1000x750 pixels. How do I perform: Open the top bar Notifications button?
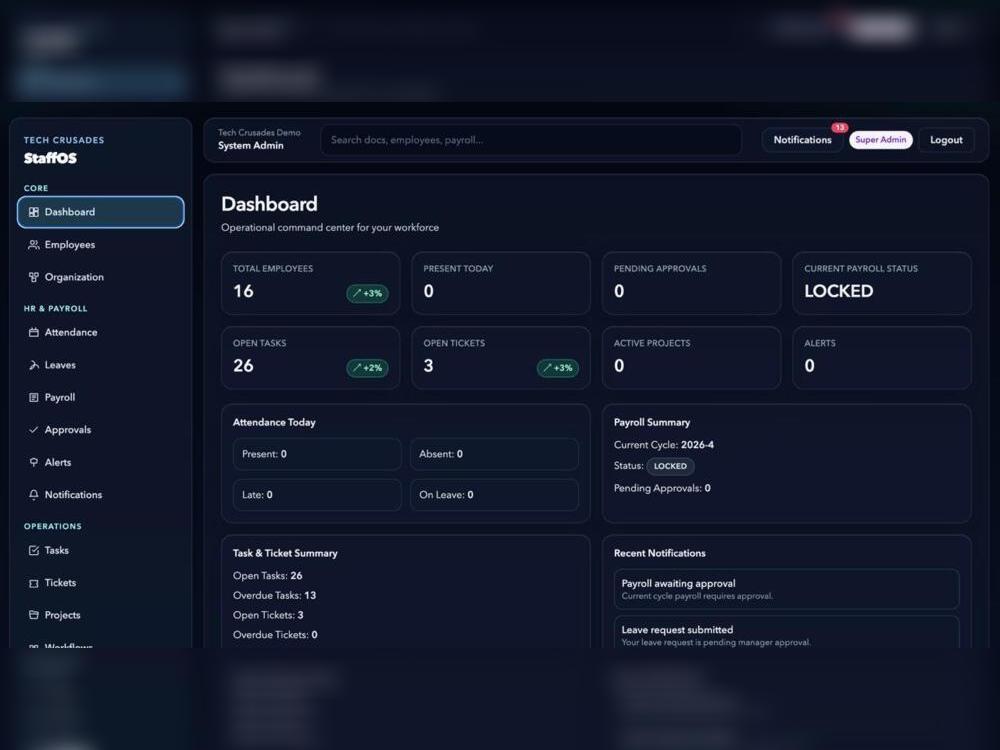coord(802,140)
